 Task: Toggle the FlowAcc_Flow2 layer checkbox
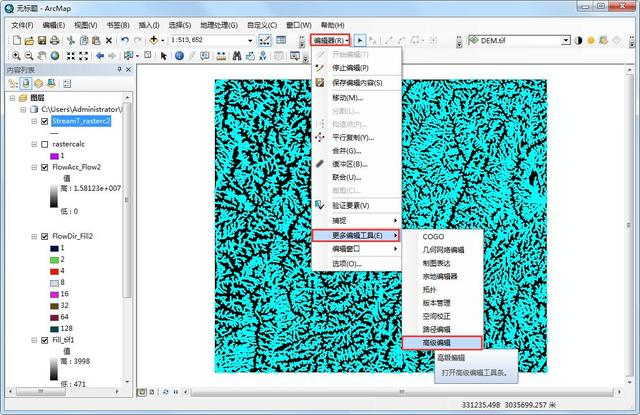pos(45,167)
